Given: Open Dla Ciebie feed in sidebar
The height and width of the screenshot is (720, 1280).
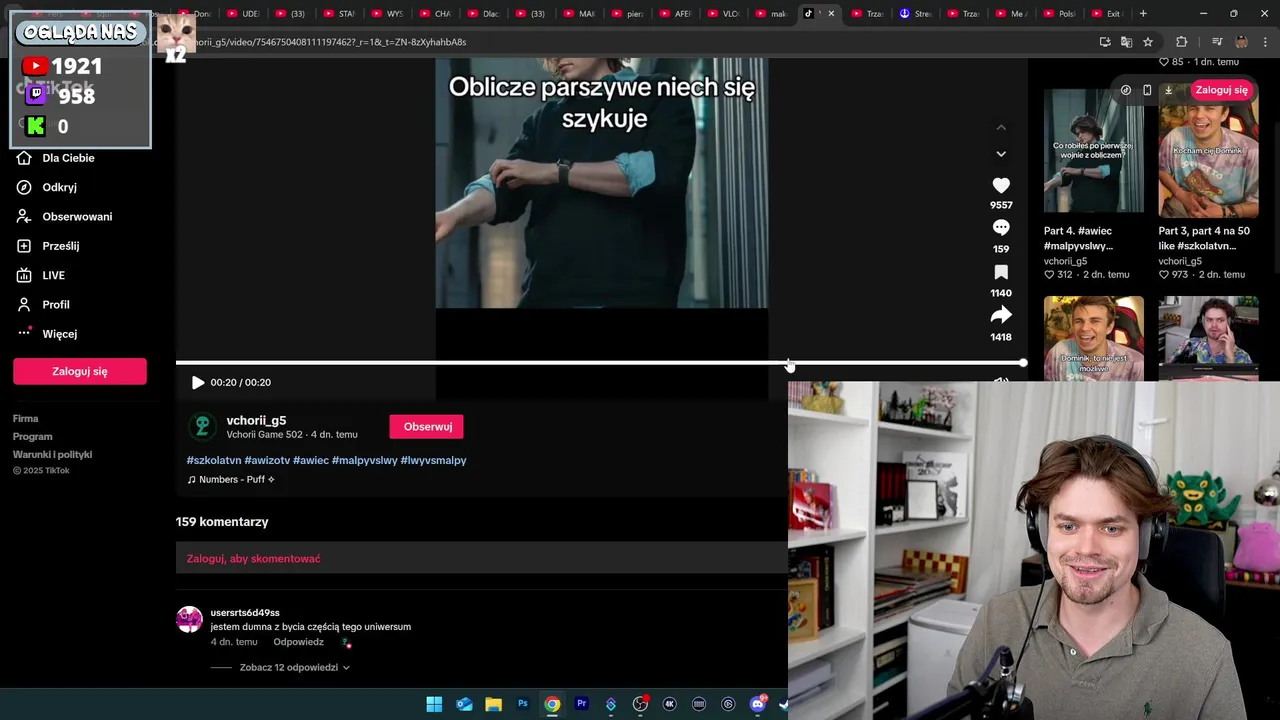Looking at the screenshot, I should click(68, 158).
